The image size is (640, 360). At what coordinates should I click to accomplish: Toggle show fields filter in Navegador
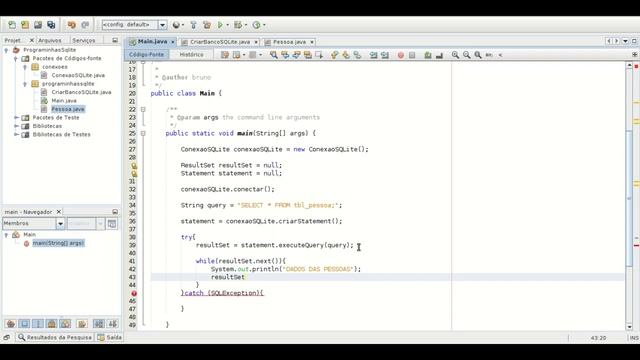pos(24,324)
